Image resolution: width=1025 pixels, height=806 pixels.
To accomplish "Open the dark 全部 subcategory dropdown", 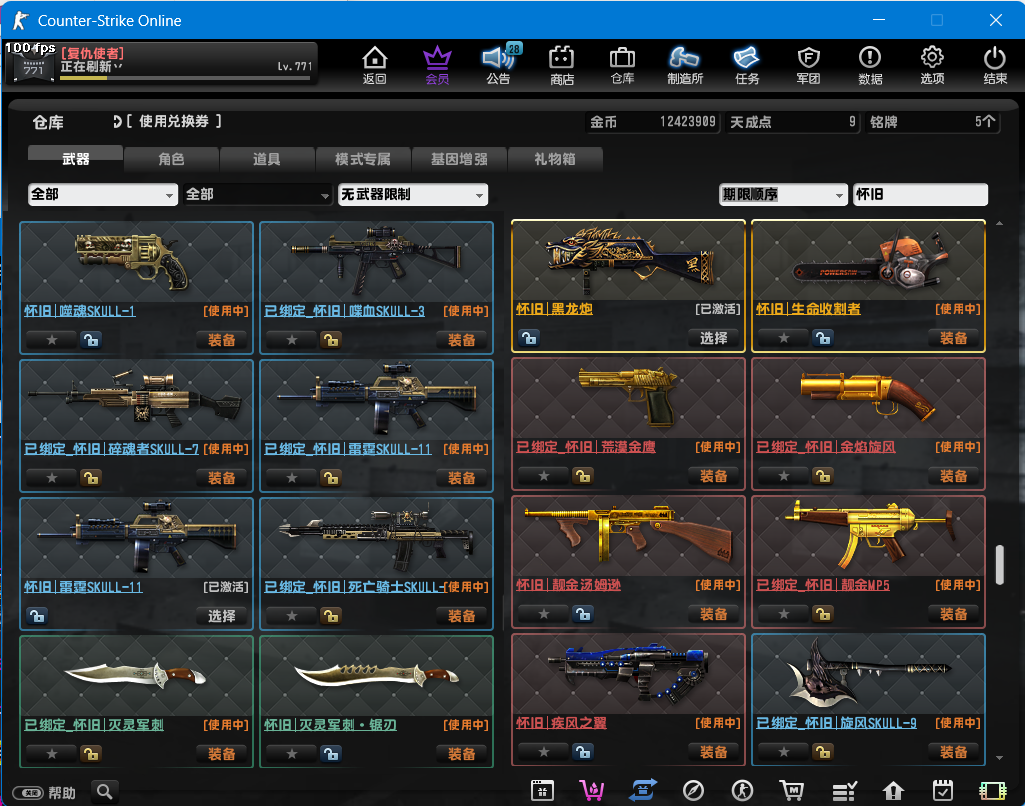I will pyautogui.click(x=257, y=194).
